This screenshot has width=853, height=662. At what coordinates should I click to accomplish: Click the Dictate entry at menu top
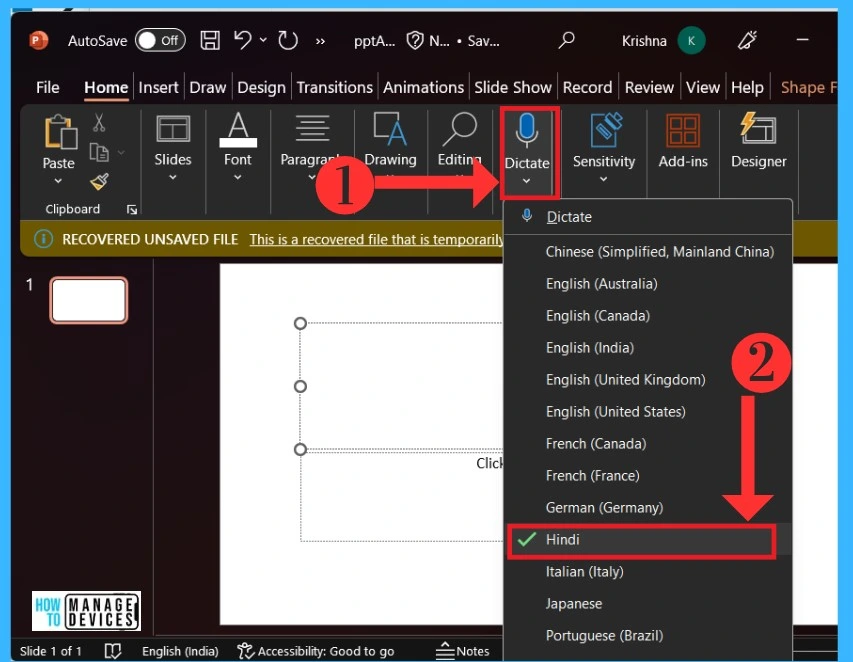click(647, 216)
